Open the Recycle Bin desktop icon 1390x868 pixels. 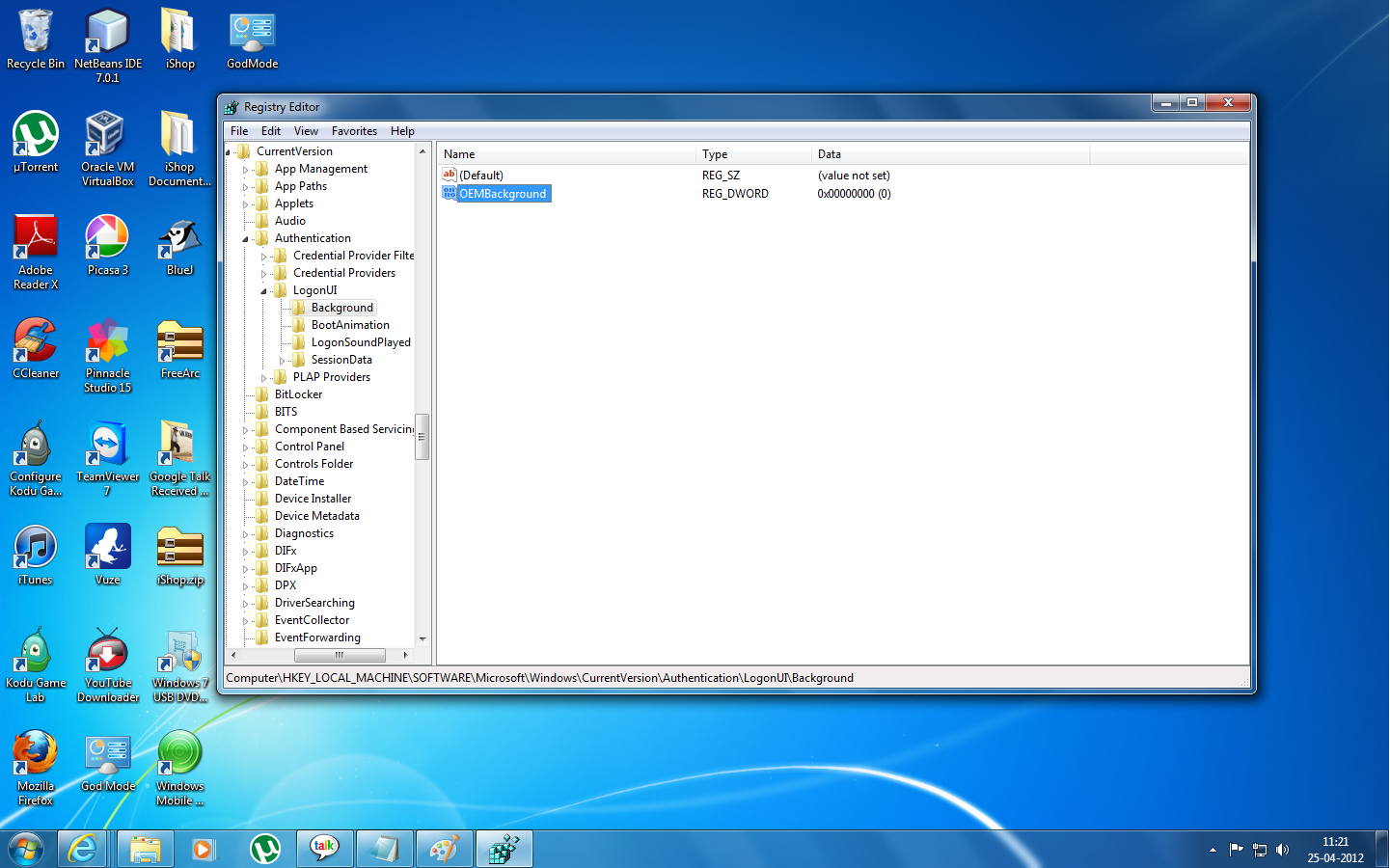(36, 41)
